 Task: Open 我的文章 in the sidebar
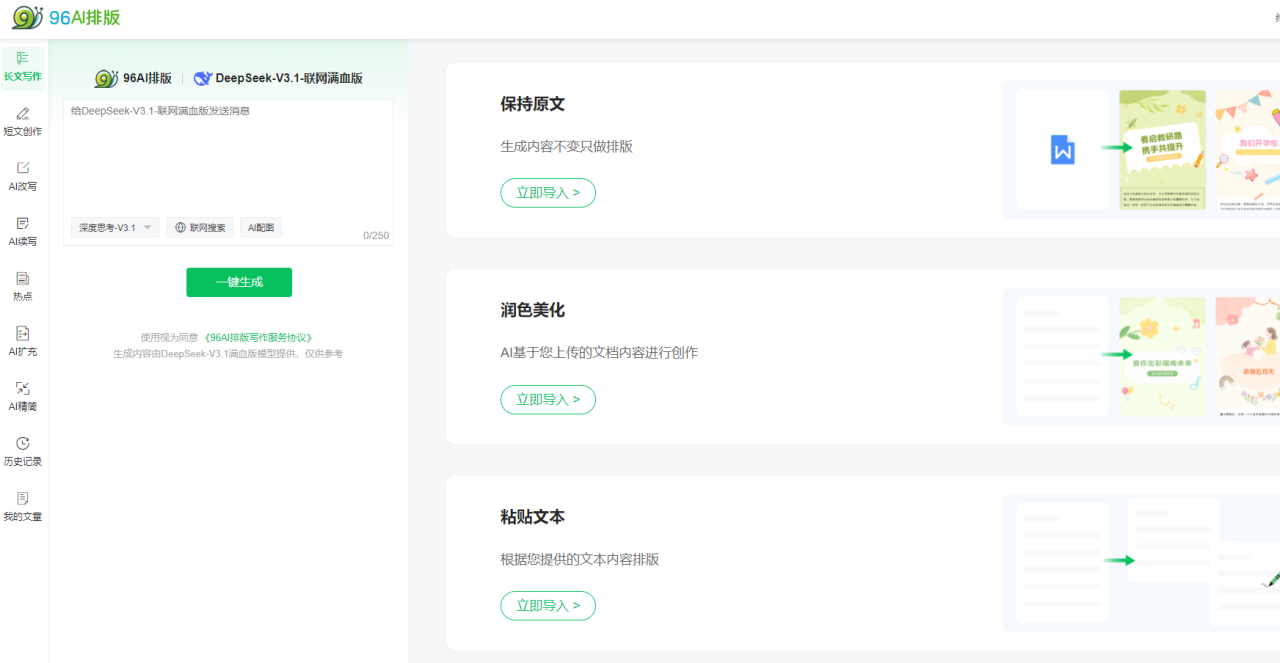pyautogui.click(x=23, y=506)
